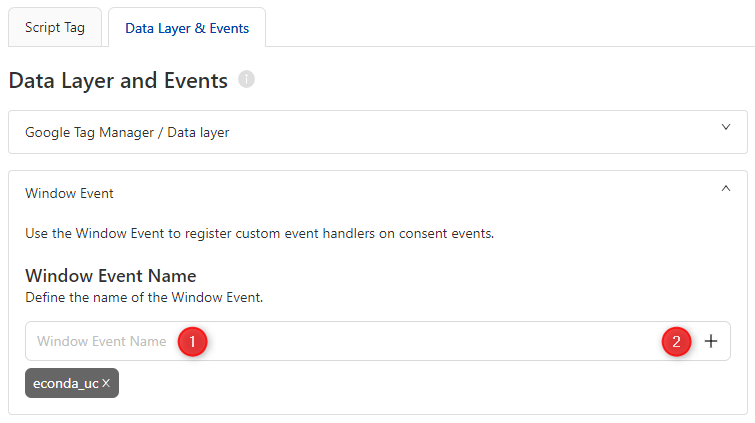Click the 'Use the Window Event to register' description
The width and height of the screenshot is (755, 423).
[x=260, y=234]
